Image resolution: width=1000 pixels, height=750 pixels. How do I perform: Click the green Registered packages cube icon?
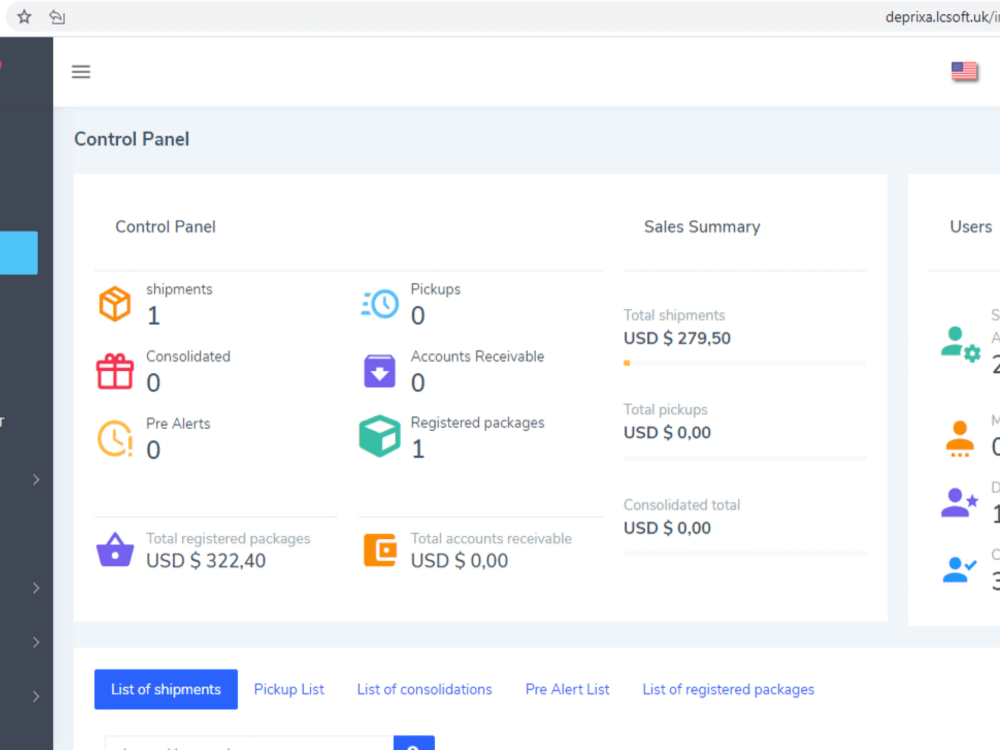(x=379, y=437)
